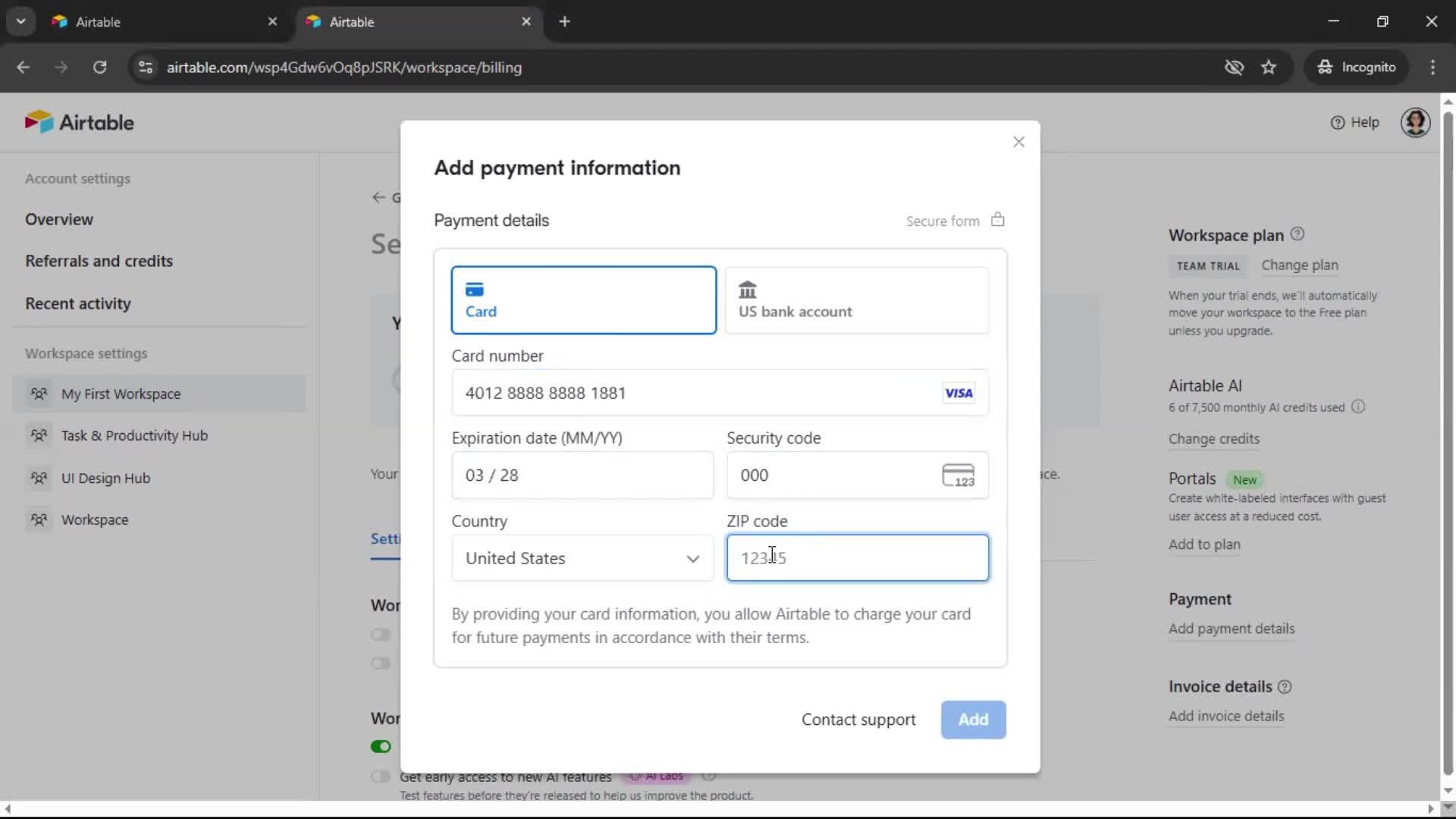
Task: Close the first Airtable browser tab
Action: [x=272, y=22]
